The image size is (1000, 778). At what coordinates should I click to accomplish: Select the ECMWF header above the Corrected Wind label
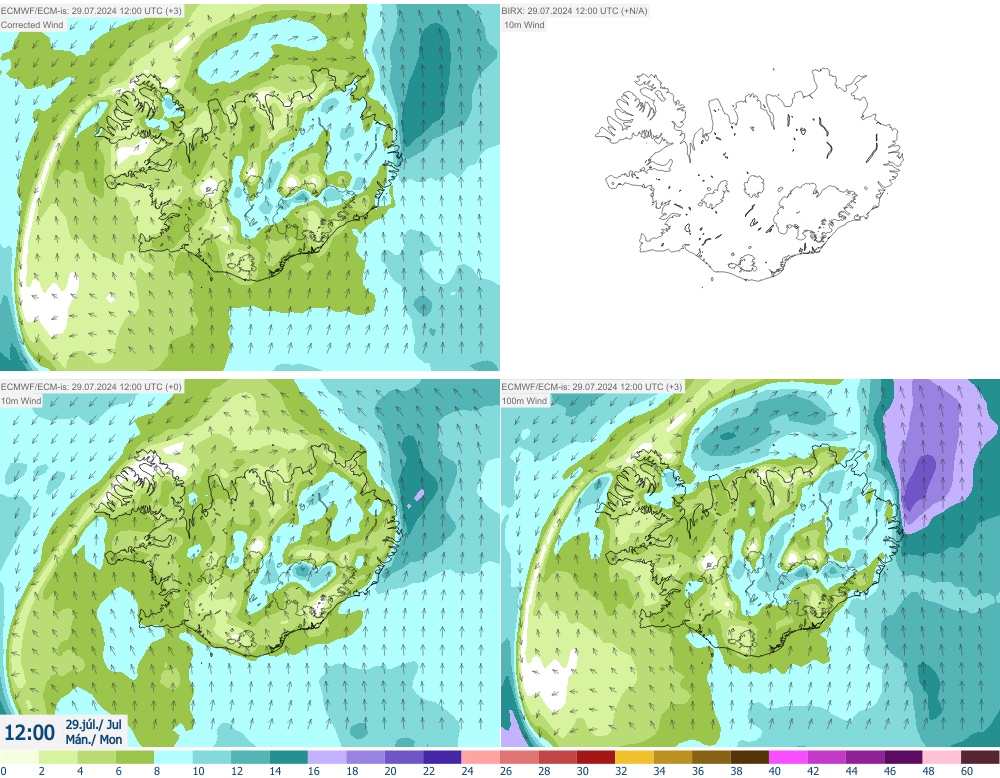tap(91, 11)
